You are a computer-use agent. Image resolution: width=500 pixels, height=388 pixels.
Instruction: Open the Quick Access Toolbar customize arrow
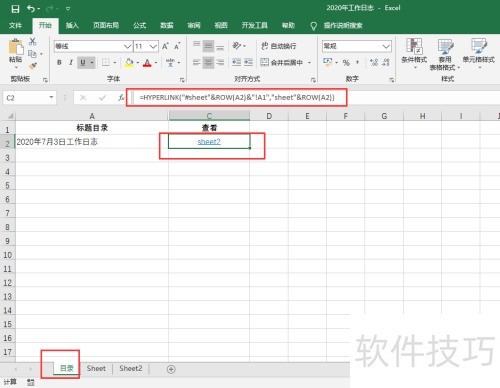click(x=68, y=9)
